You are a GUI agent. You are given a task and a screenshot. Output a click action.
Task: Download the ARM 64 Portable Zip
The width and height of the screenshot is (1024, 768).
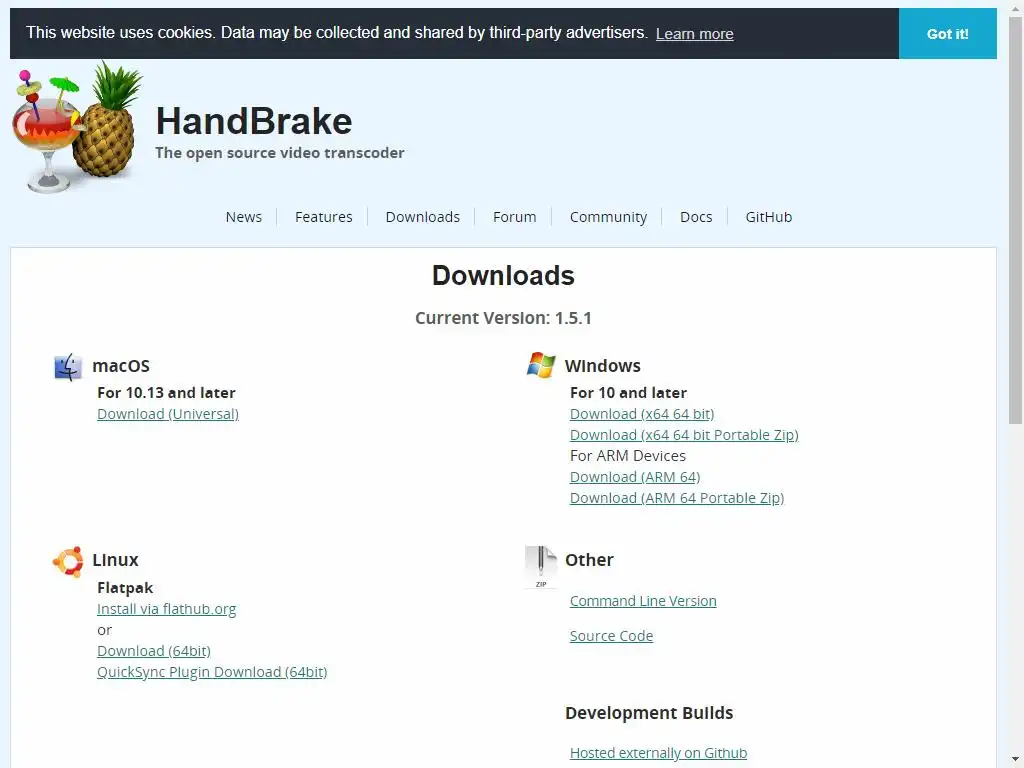(x=677, y=498)
